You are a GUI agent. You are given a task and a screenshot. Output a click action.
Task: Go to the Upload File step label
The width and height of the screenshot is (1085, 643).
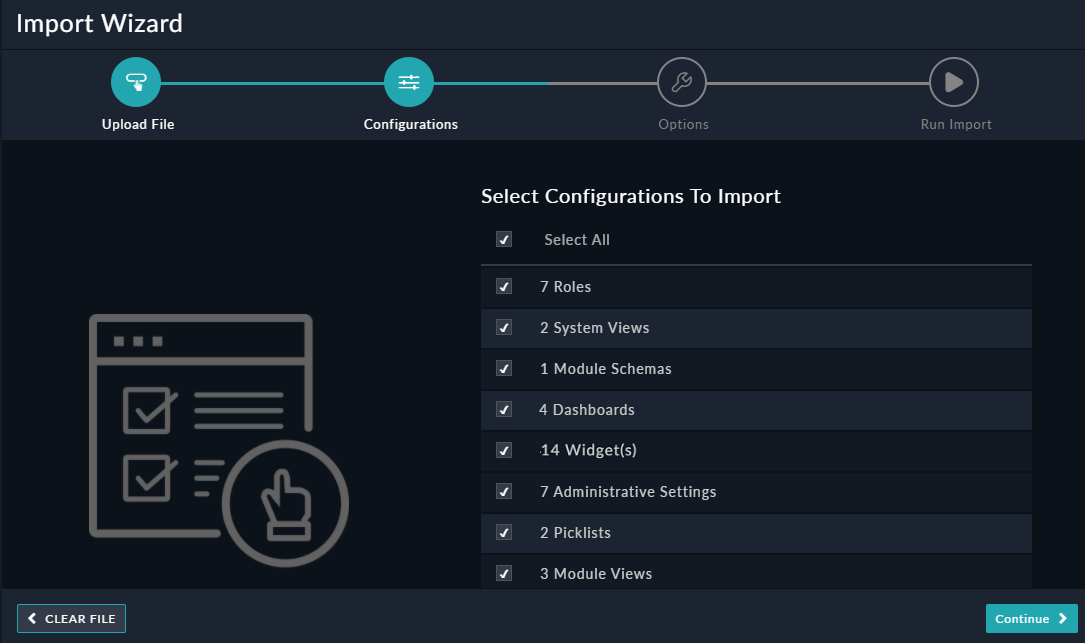[x=137, y=124]
